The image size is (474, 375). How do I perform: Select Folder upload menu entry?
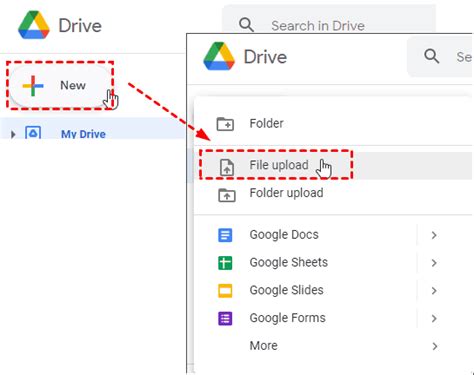[x=333, y=193]
